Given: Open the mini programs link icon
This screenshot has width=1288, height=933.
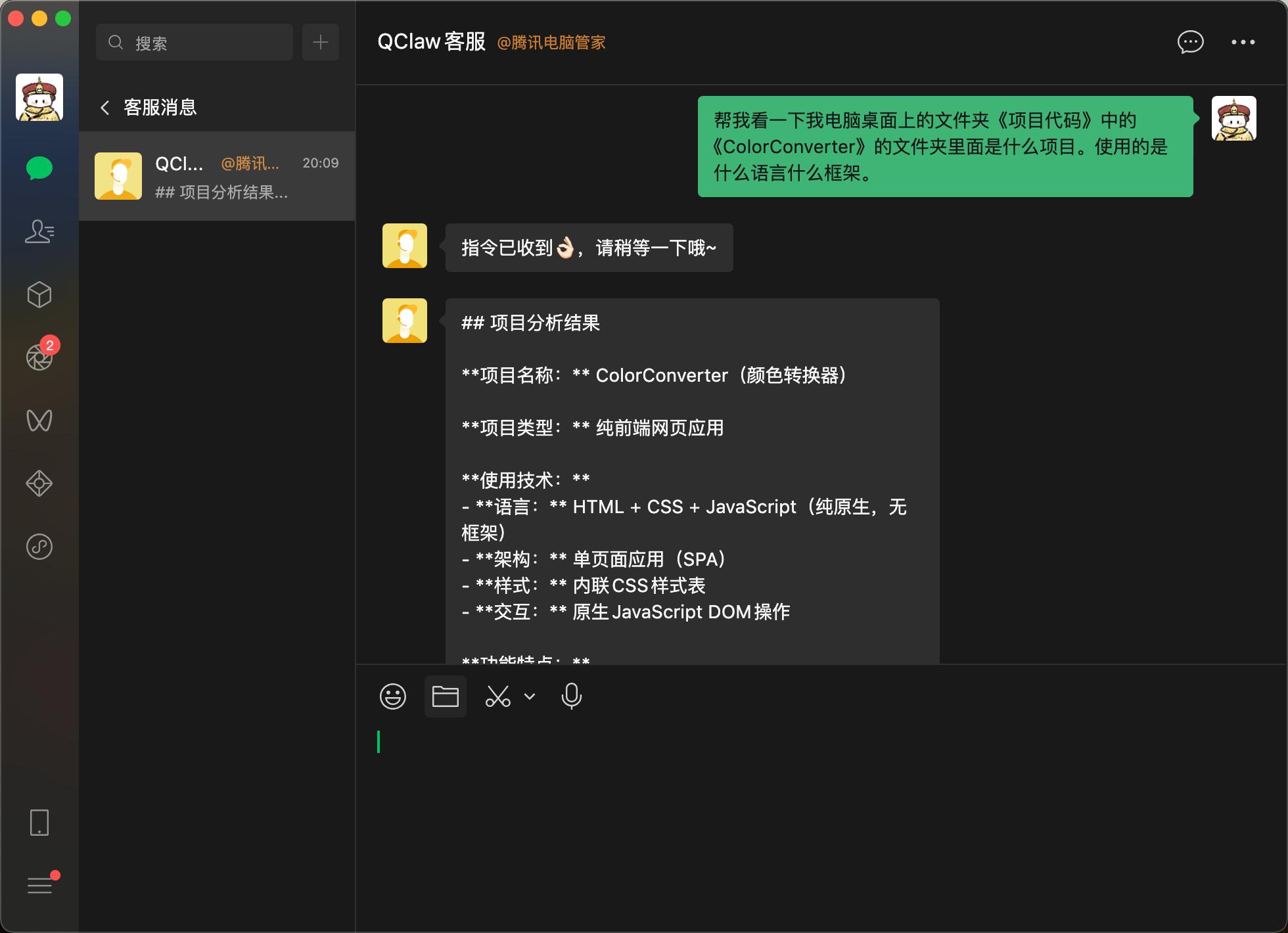Looking at the screenshot, I should (x=39, y=547).
